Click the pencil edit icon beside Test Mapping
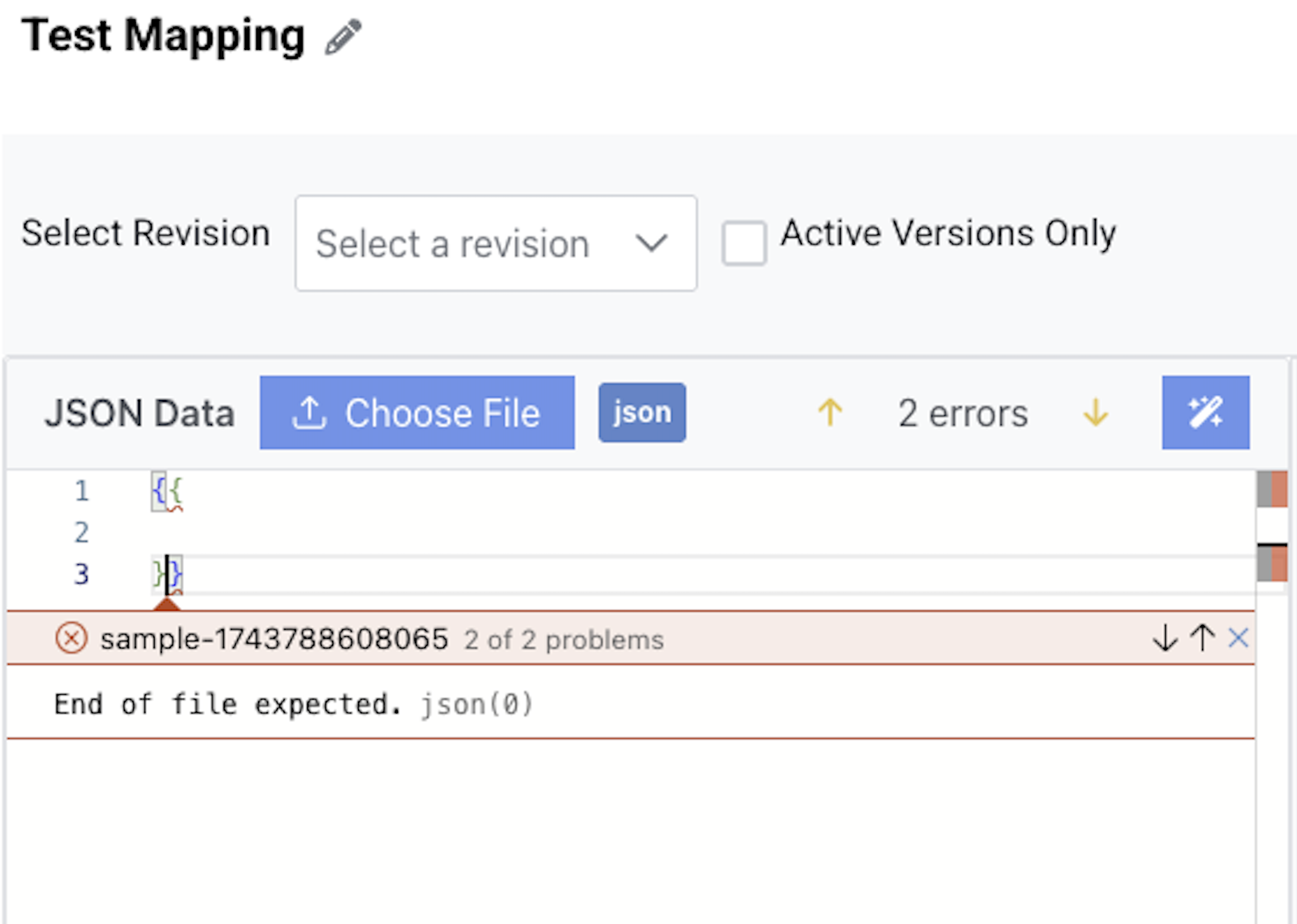Image resolution: width=1297 pixels, height=924 pixels. tap(344, 37)
